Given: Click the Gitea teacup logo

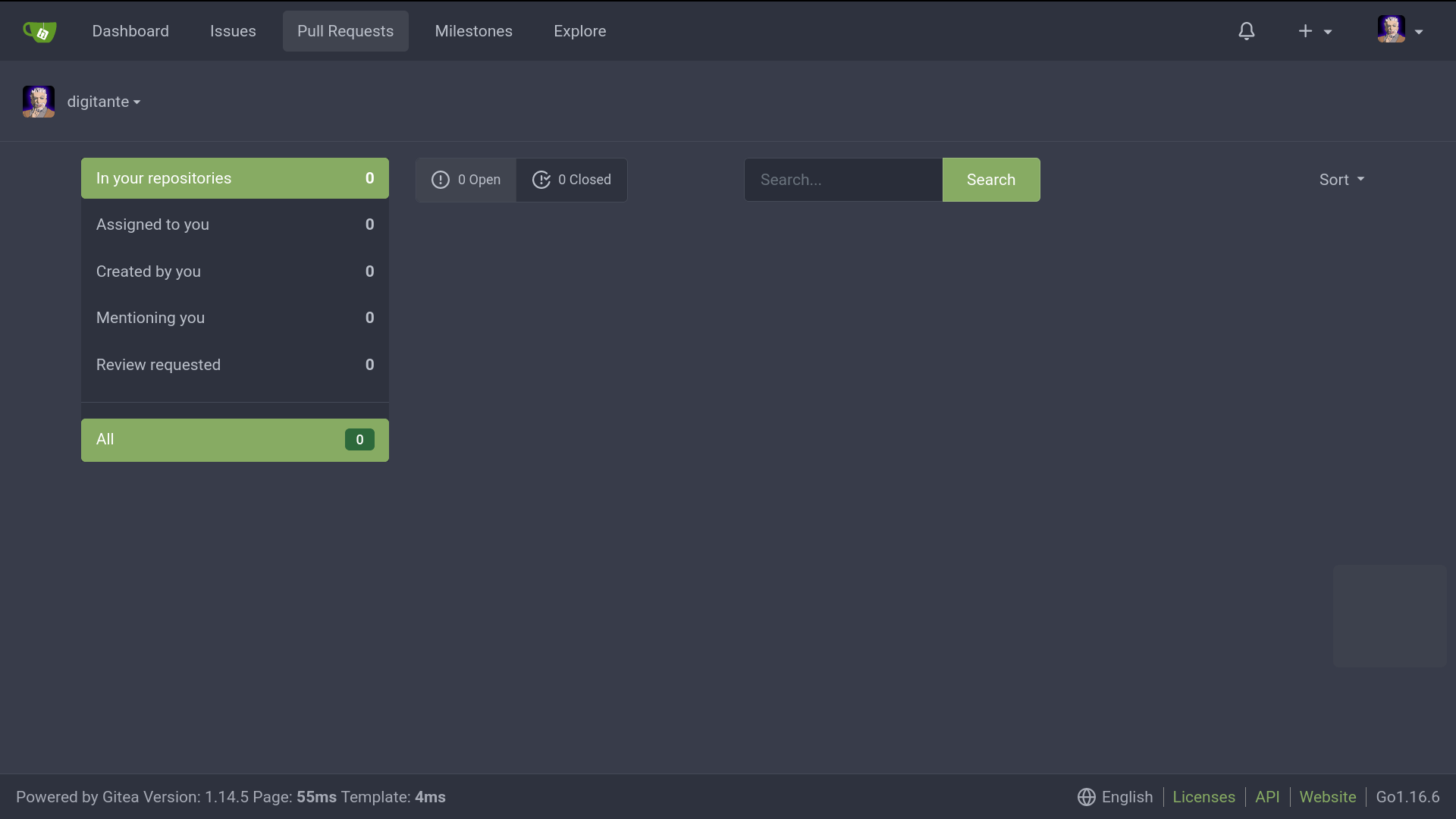Looking at the screenshot, I should 39,31.
